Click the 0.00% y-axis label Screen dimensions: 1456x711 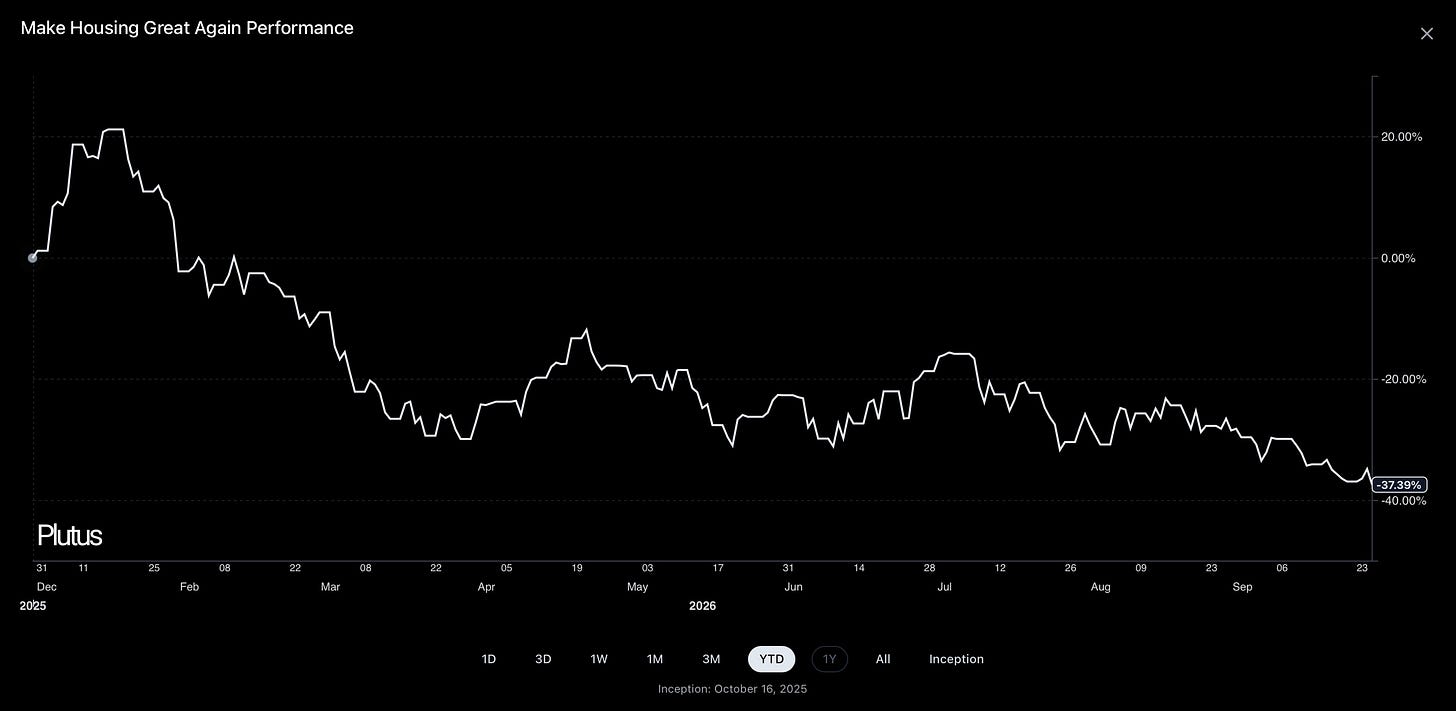point(1398,258)
